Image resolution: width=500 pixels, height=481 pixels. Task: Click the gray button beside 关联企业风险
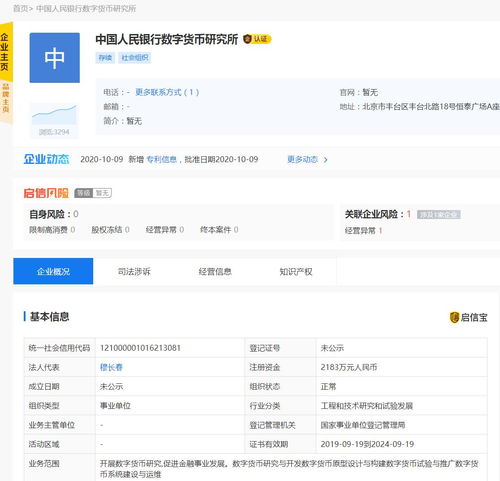pyautogui.click(x=439, y=214)
